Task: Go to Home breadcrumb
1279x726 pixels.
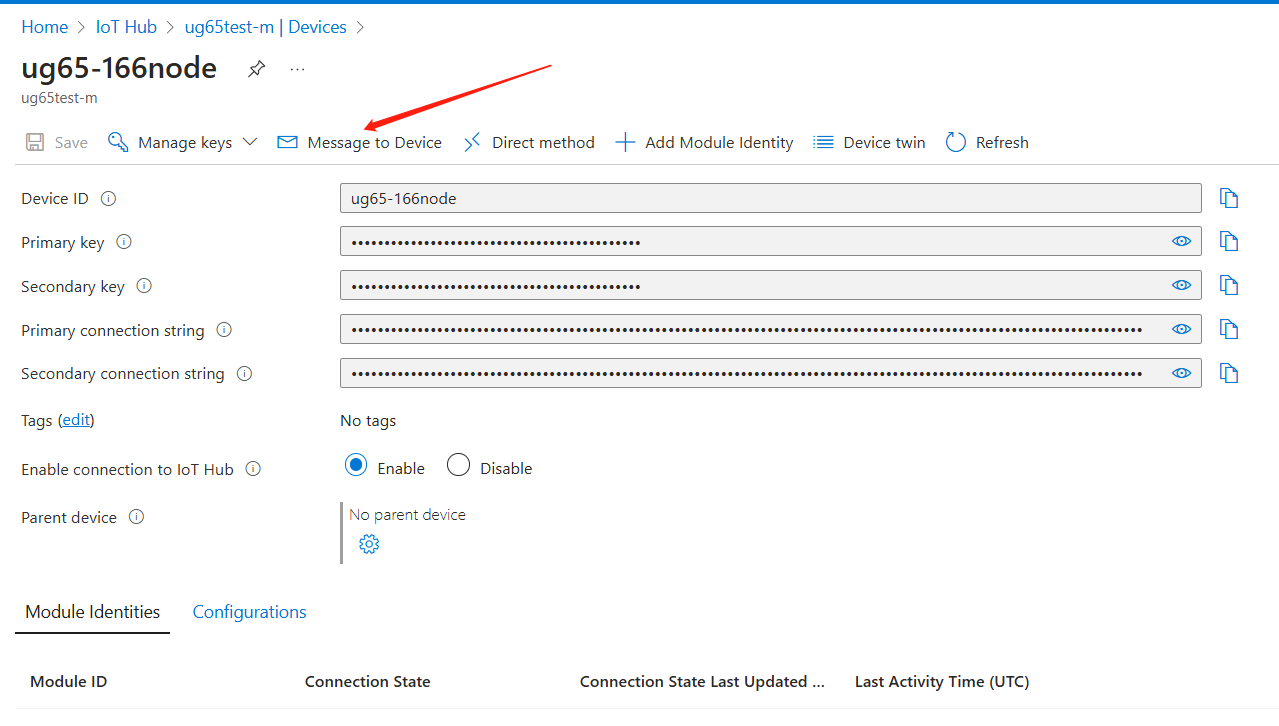Action: coord(44,27)
